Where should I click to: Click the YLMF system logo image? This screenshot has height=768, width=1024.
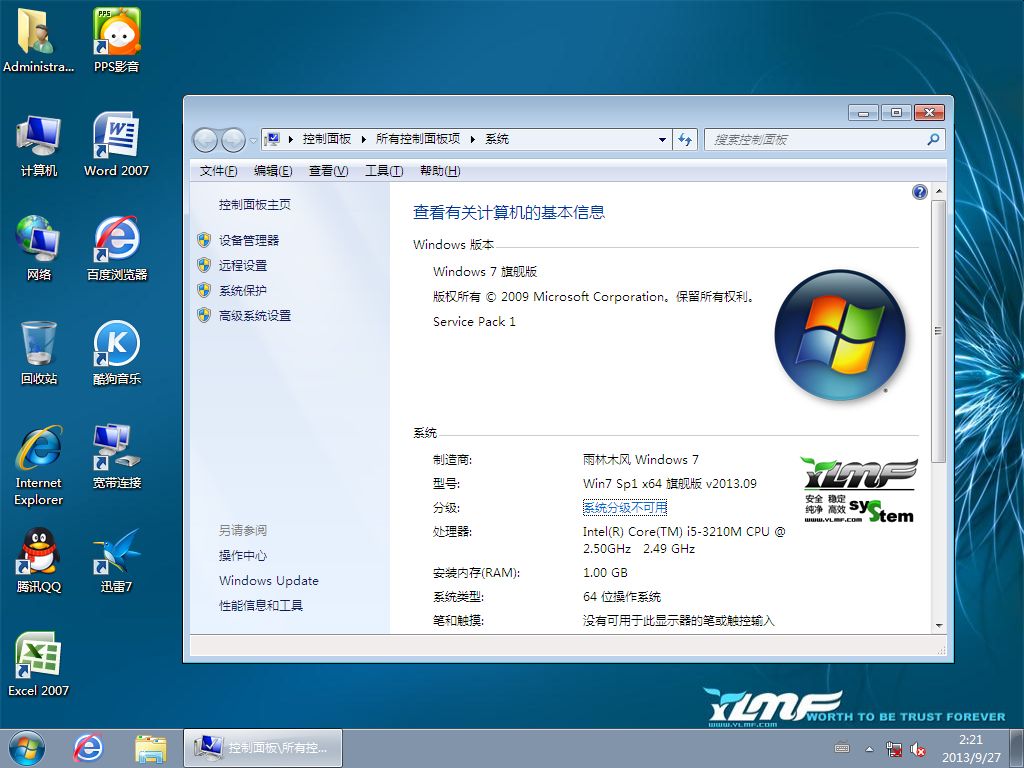858,490
